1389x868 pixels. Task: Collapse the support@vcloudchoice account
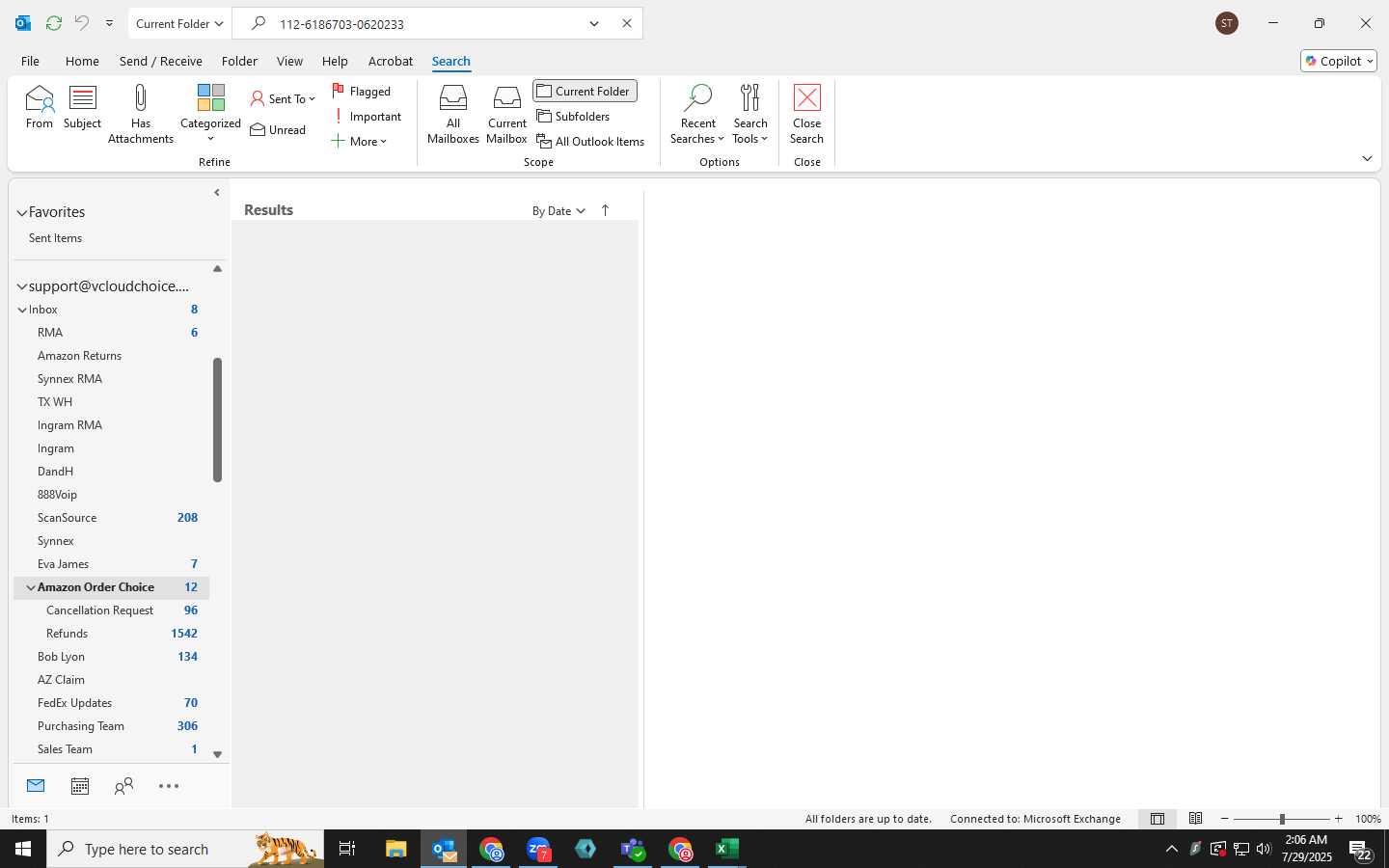point(21,286)
